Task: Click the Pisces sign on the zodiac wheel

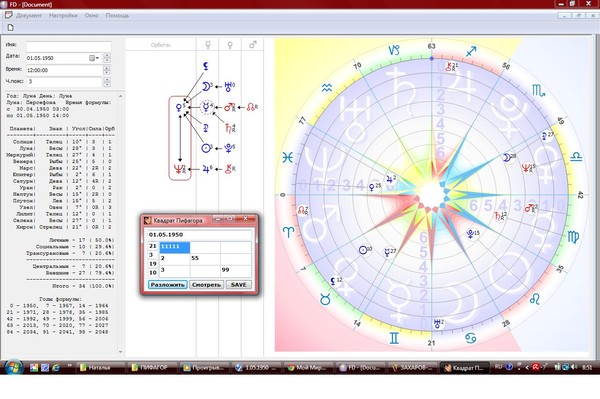Action: pyautogui.click(x=287, y=157)
